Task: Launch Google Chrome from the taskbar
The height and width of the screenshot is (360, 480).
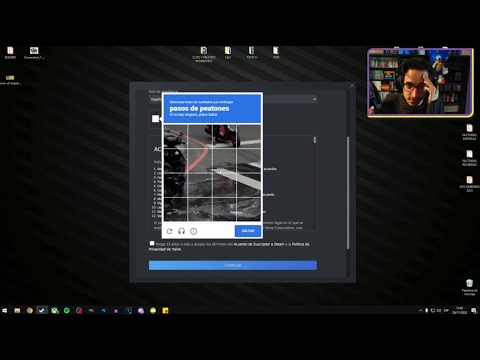Action: pos(30,310)
